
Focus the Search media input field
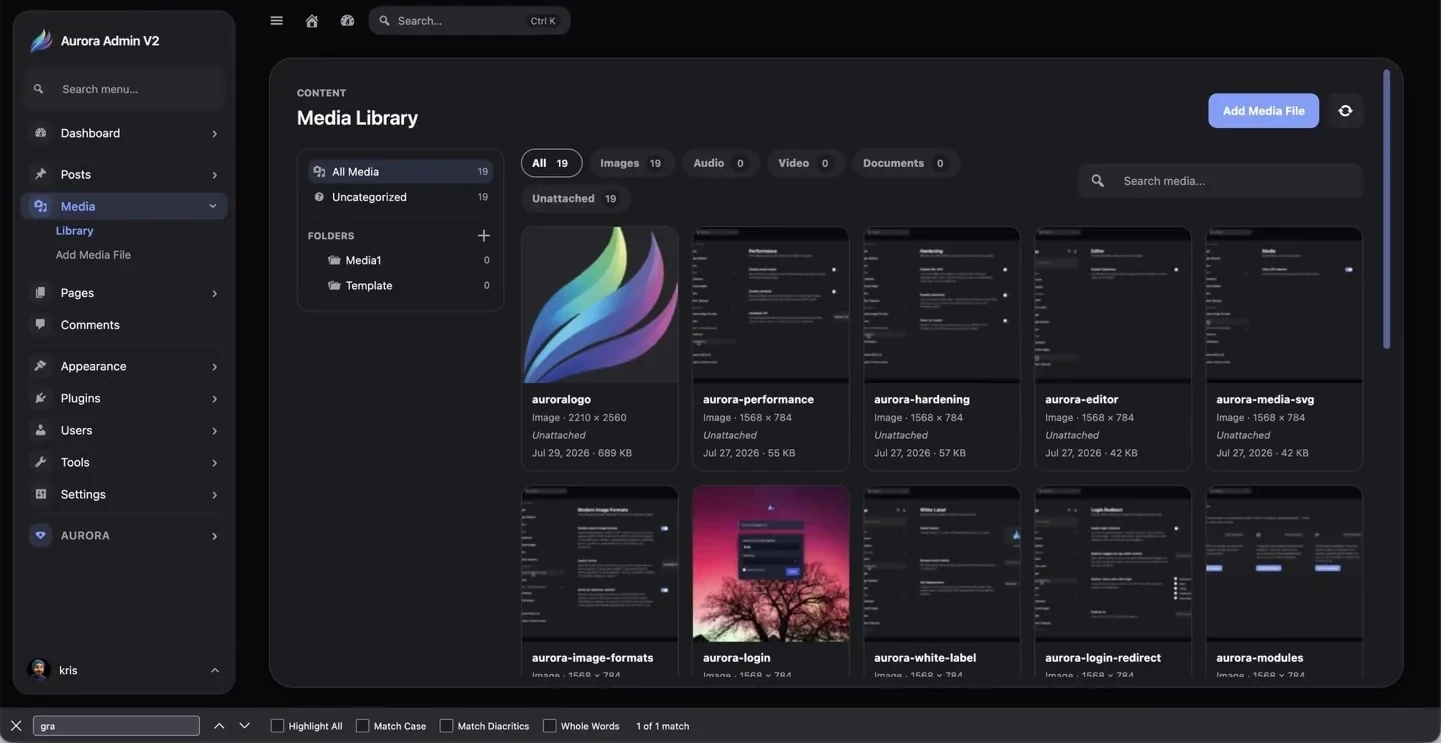point(1220,181)
